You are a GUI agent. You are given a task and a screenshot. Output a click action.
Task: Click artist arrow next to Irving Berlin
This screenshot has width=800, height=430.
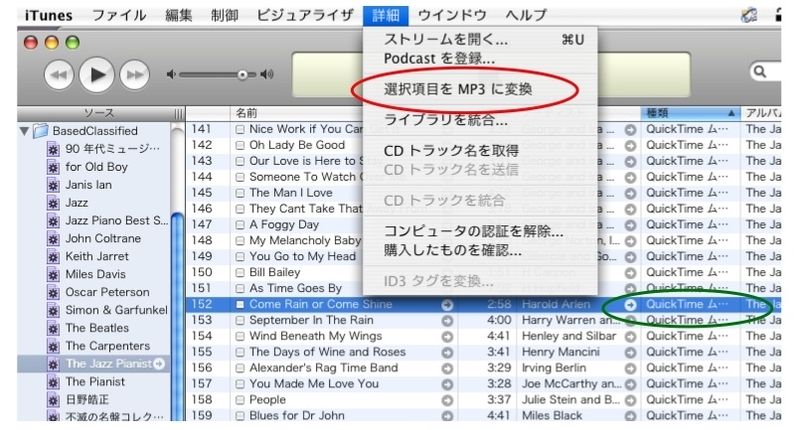pyautogui.click(x=631, y=368)
